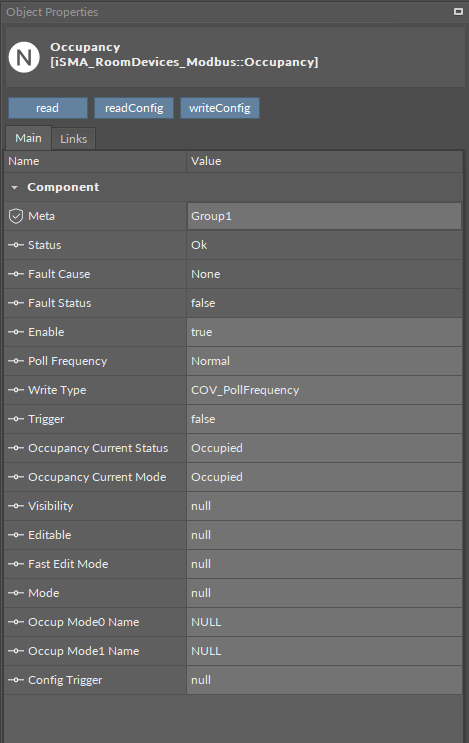Image resolution: width=469 pixels, height=743 pixels.
Task: Collapse the Component section arrow
Action: [x=15, y=188]
